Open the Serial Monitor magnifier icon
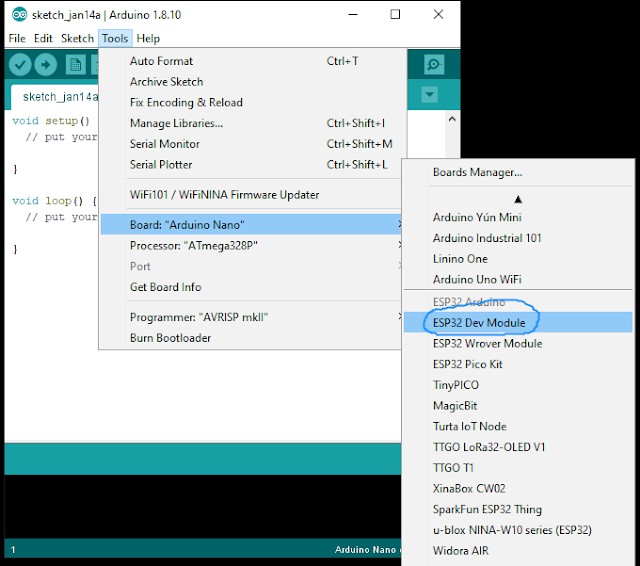This screenshot has width=640, height=566. [x=433, y=64]
